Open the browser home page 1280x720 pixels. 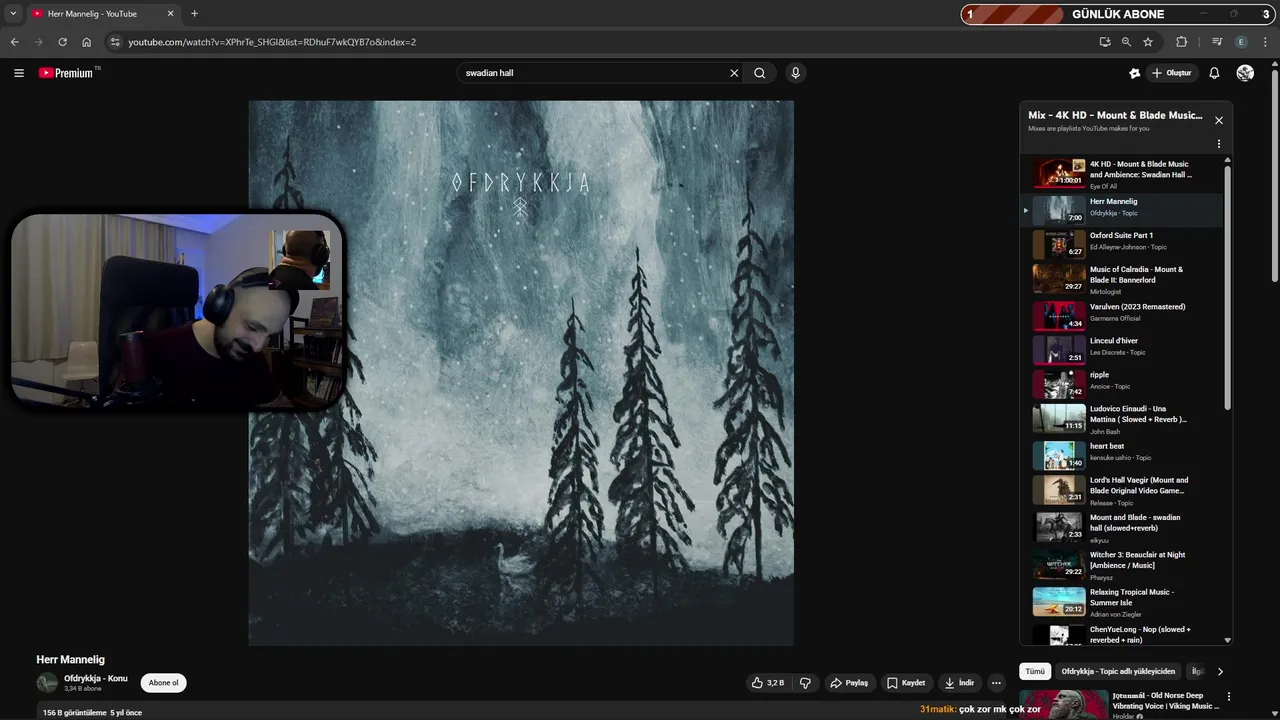click(x=86, y=42)
